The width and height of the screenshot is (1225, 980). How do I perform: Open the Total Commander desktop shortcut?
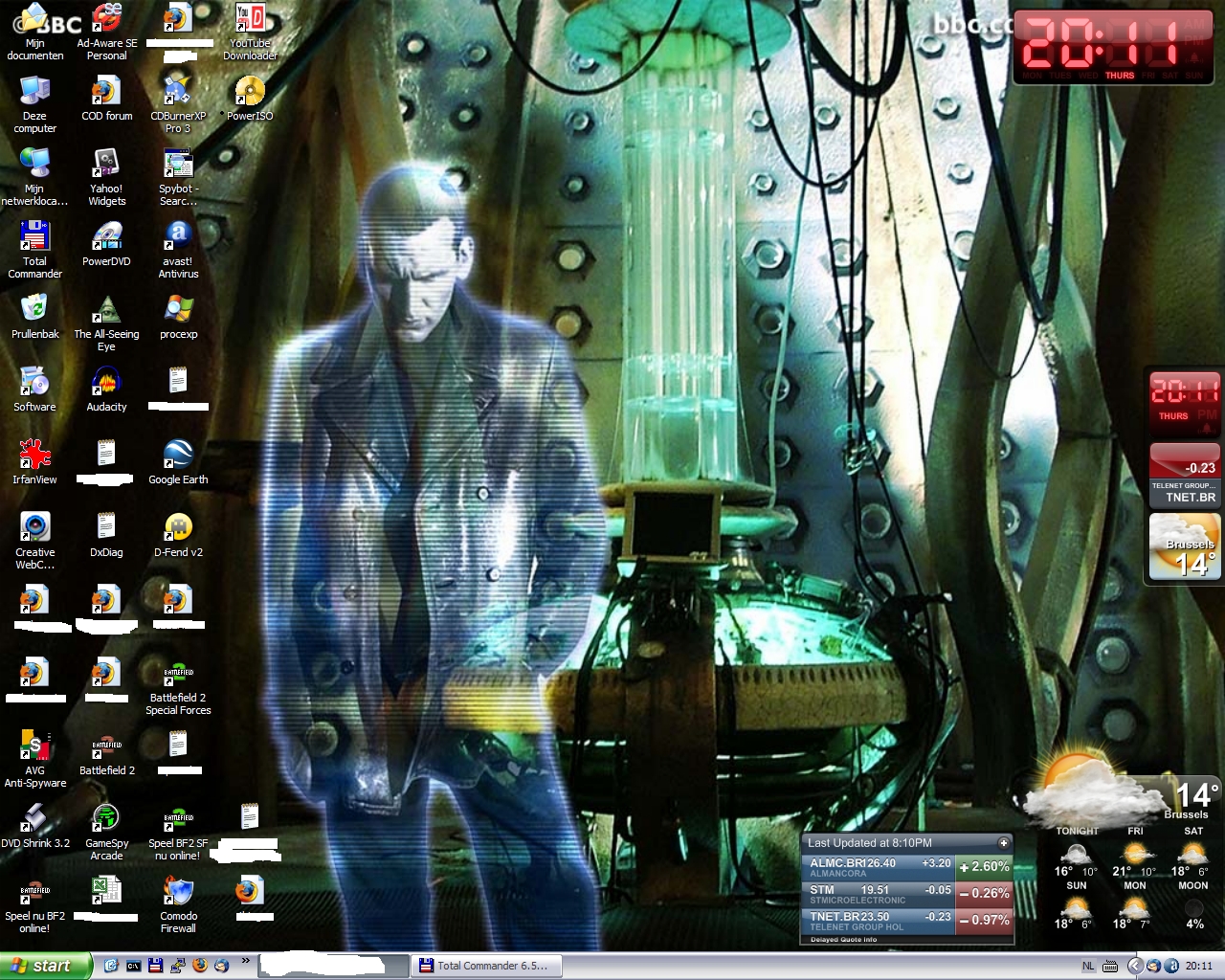pos(34,236)
